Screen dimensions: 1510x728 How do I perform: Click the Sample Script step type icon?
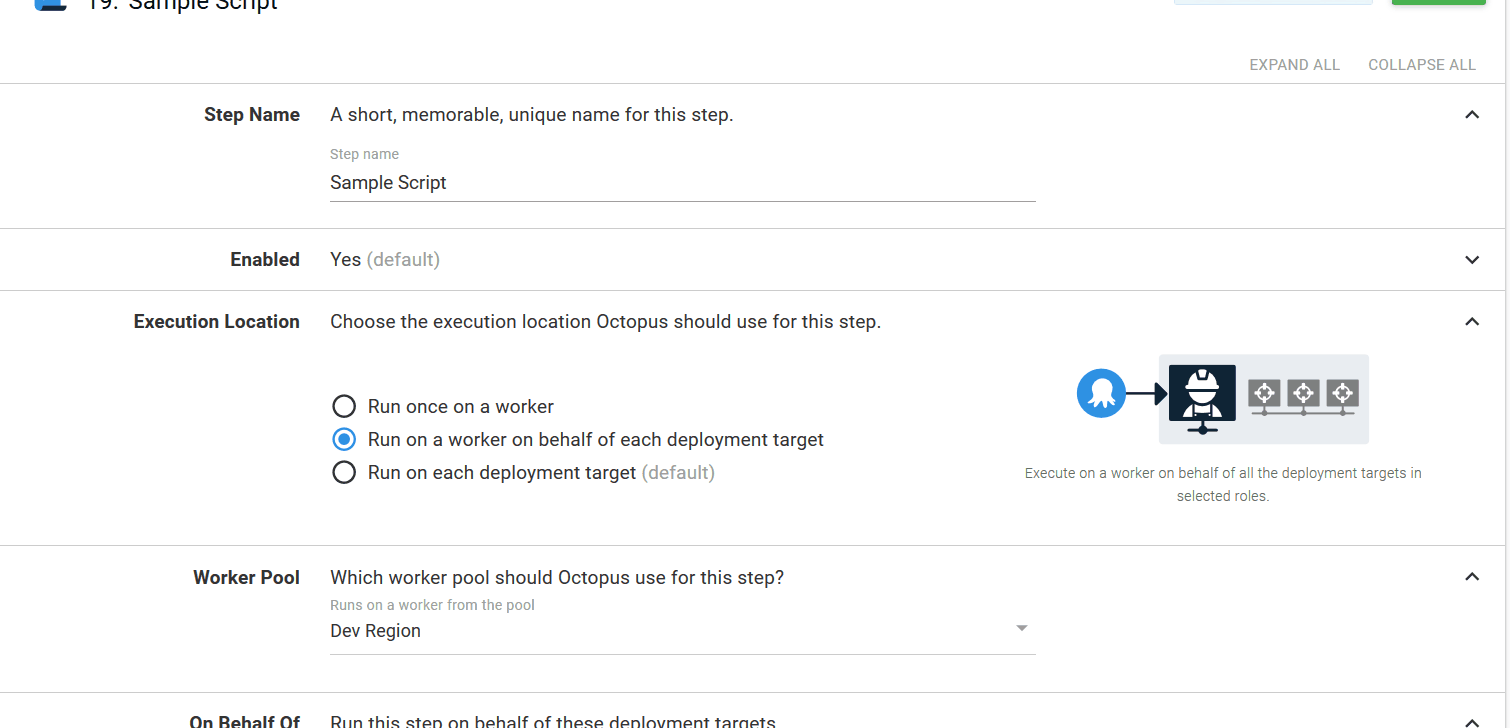click(x=50, y=8)
